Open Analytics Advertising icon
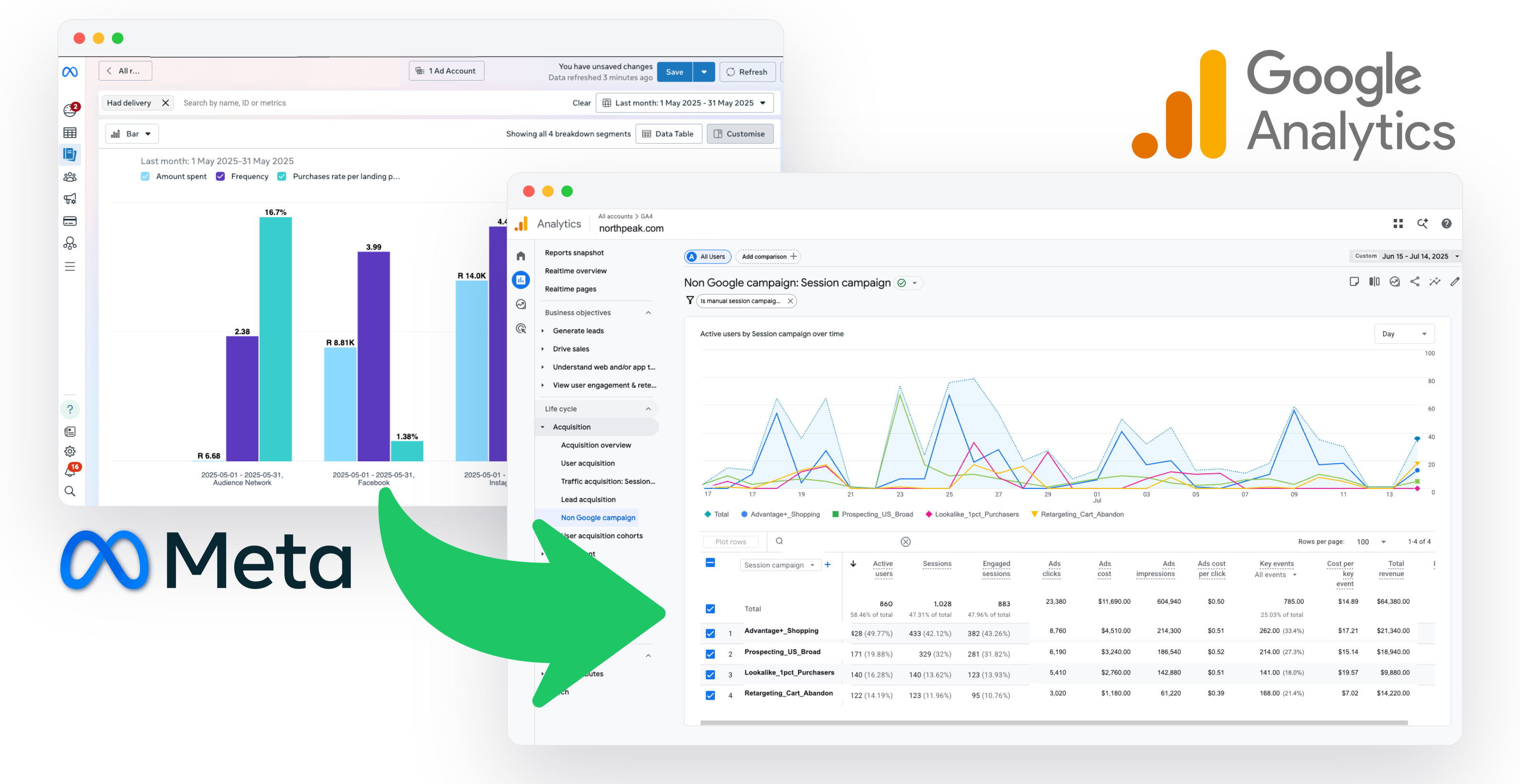The image size is (1520, 784). coord(520,328)
